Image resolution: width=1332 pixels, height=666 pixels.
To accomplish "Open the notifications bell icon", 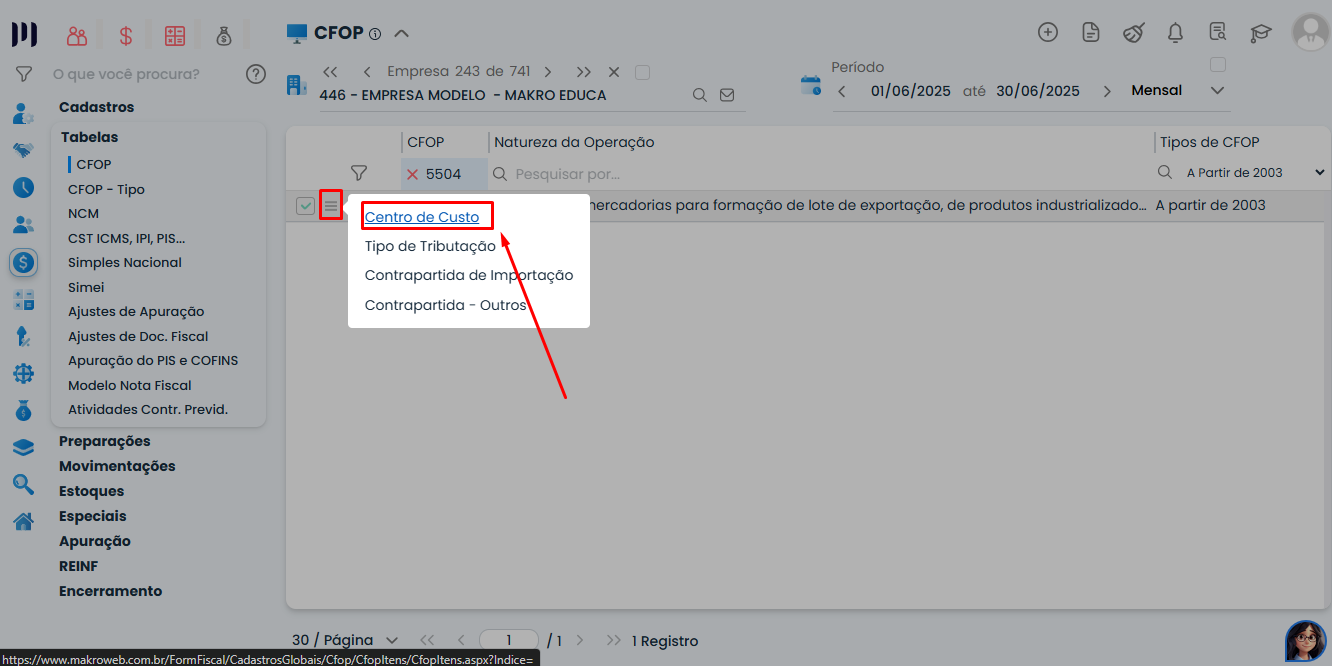I will pyautogui.click(x=1175, y=32).
